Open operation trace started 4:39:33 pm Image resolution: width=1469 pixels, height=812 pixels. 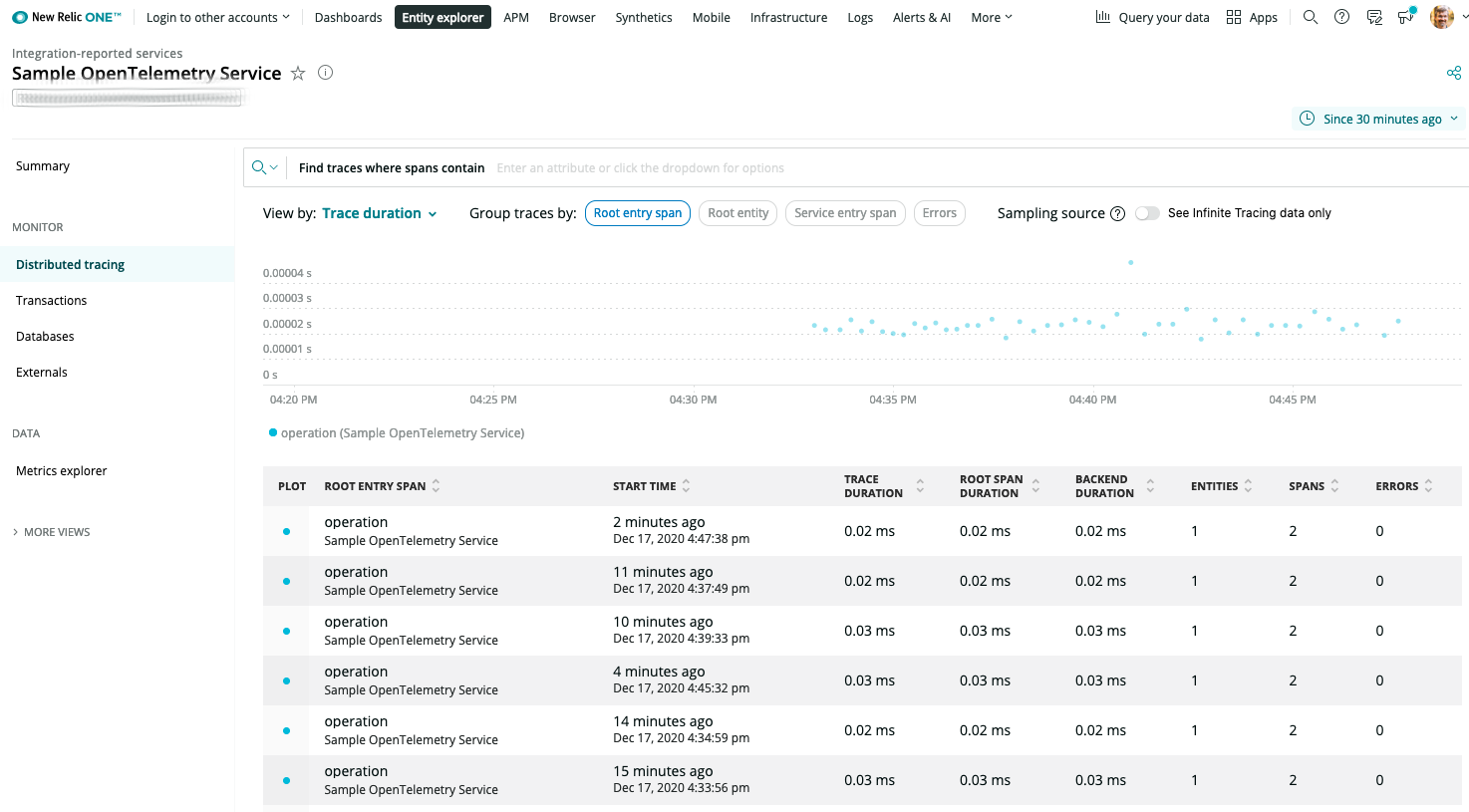pos(862,631)
